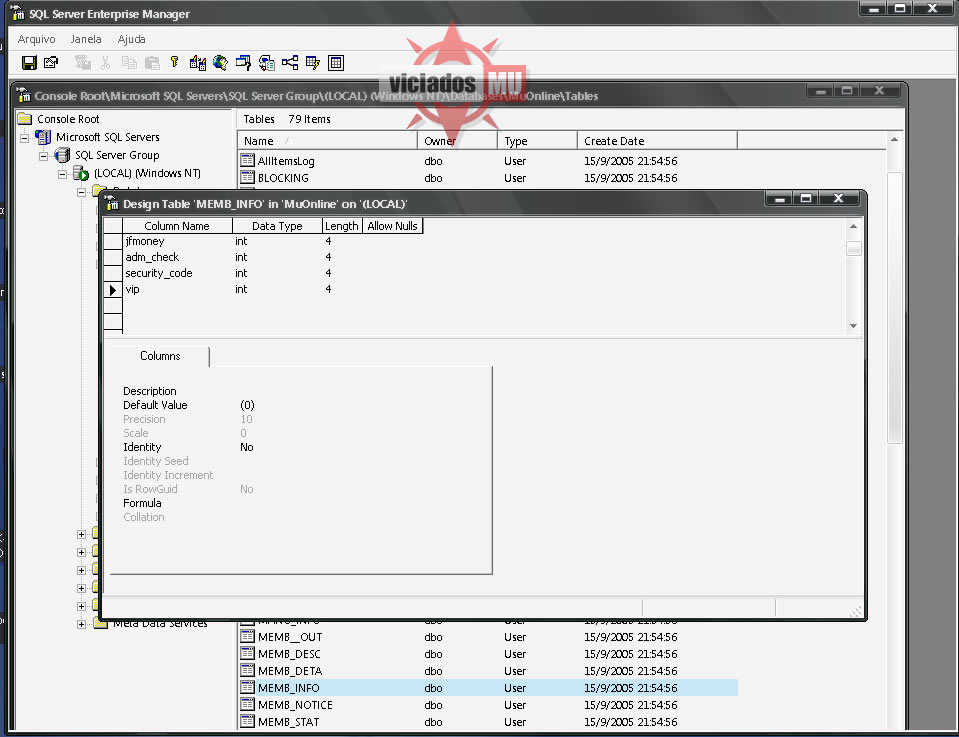959x737 pixels.
Task: Collapse the Databases folder node
Action: point(81,192)
